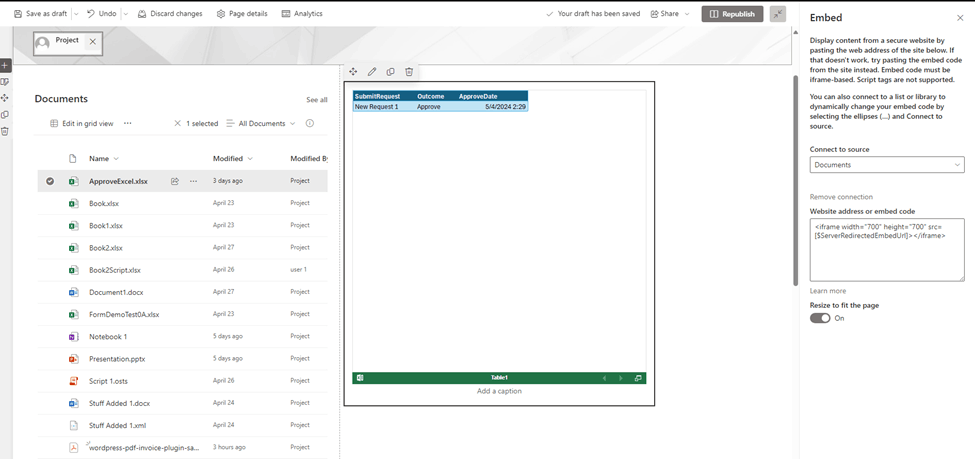The height and width of the screenshot is (459, 975).
Task: Click the edit web part pencil icon
Action: click(372, 72)
